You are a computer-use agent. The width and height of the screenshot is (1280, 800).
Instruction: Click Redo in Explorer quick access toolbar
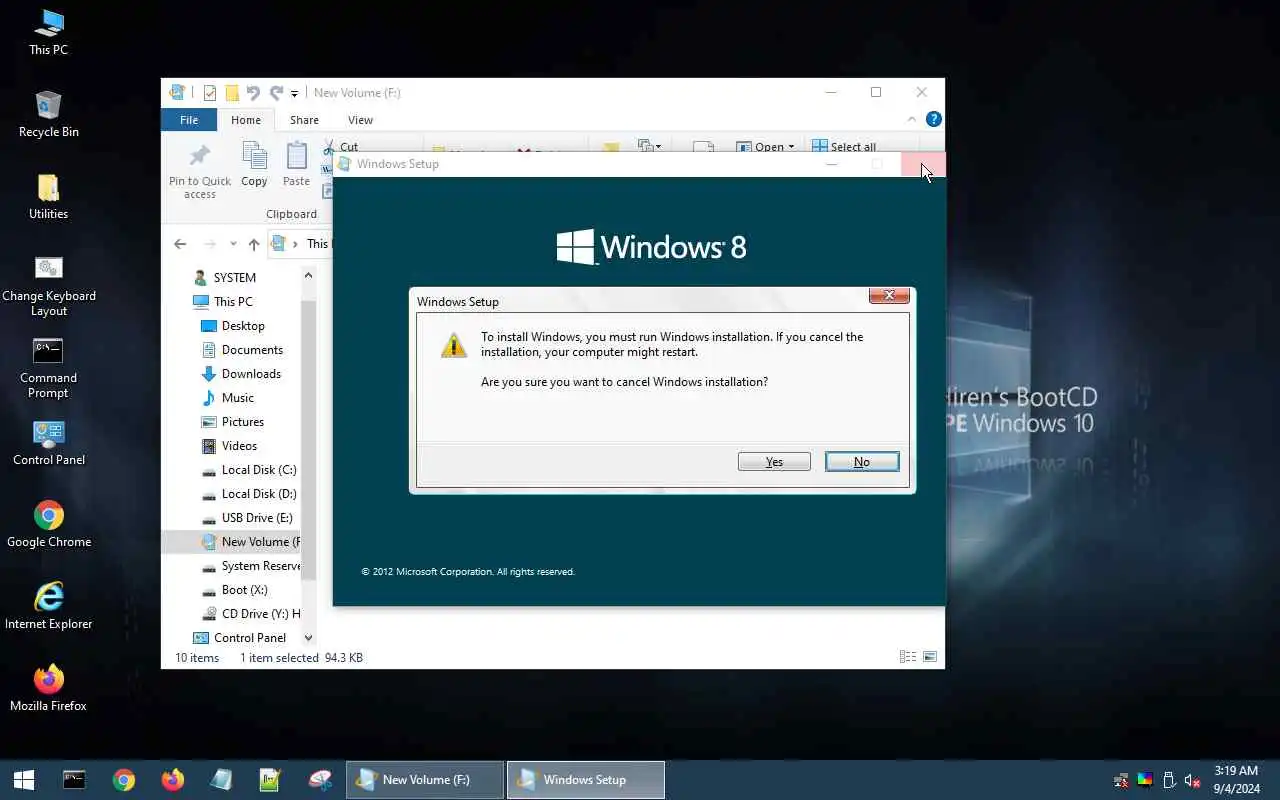(275, 93)
